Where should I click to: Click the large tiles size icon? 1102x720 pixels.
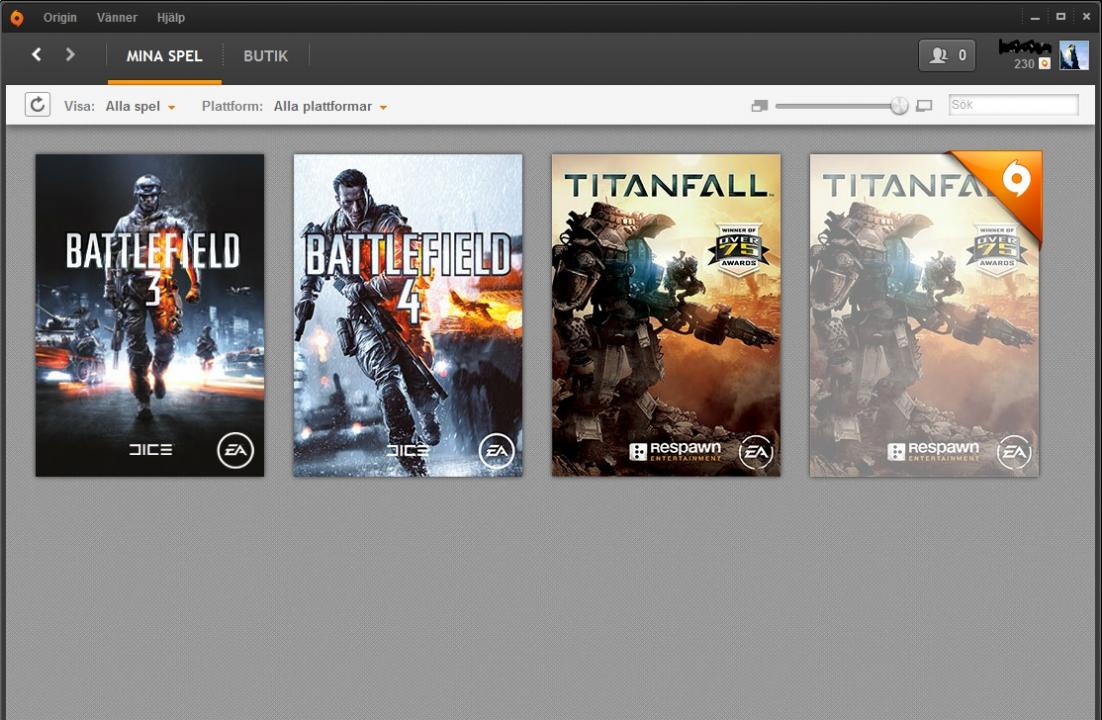[x=924, y=106]
